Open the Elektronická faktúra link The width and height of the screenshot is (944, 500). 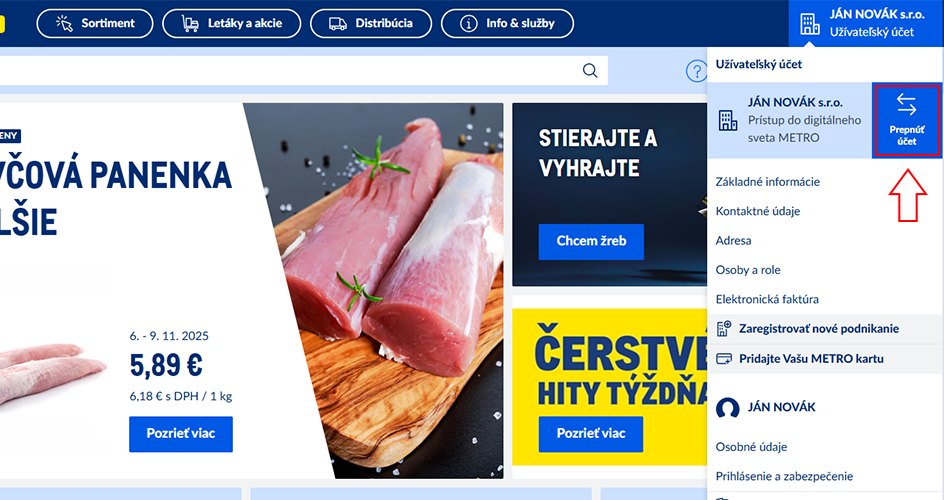coord(767,299)
